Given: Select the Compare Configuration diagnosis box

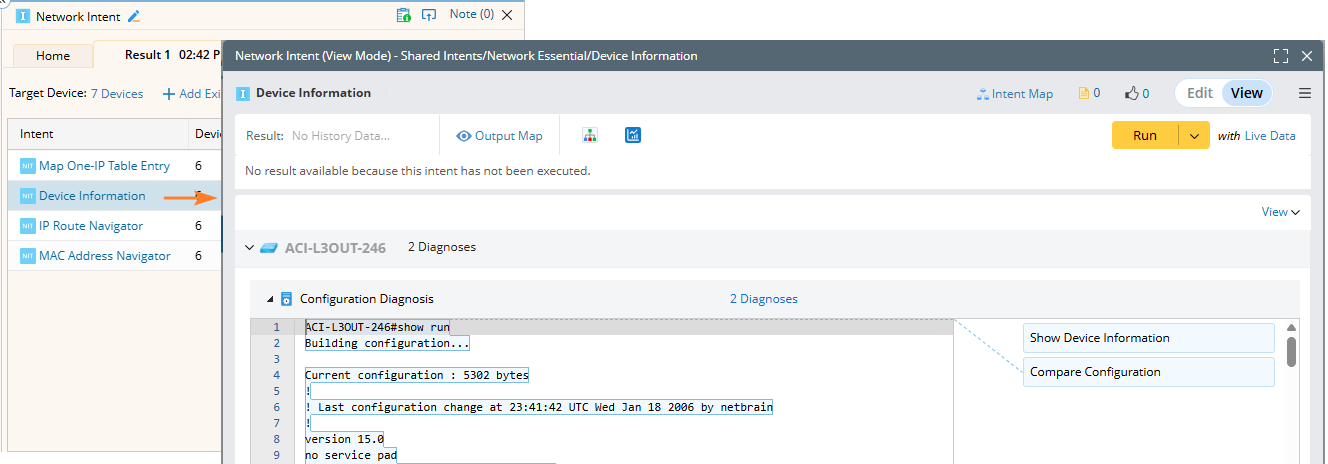Looking at the screenshot, I should coord(1148,372).
